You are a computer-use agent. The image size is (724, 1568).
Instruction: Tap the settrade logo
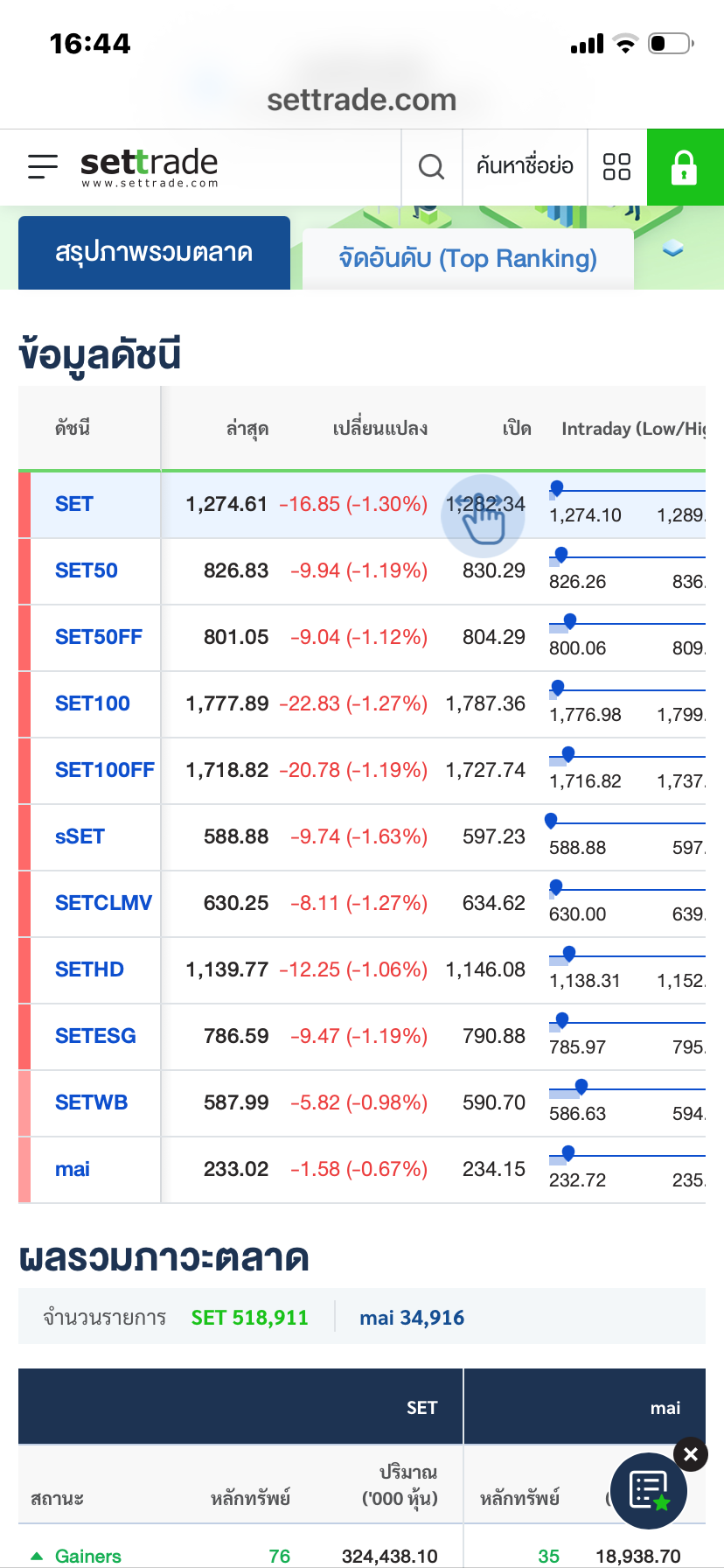[149, 166]
